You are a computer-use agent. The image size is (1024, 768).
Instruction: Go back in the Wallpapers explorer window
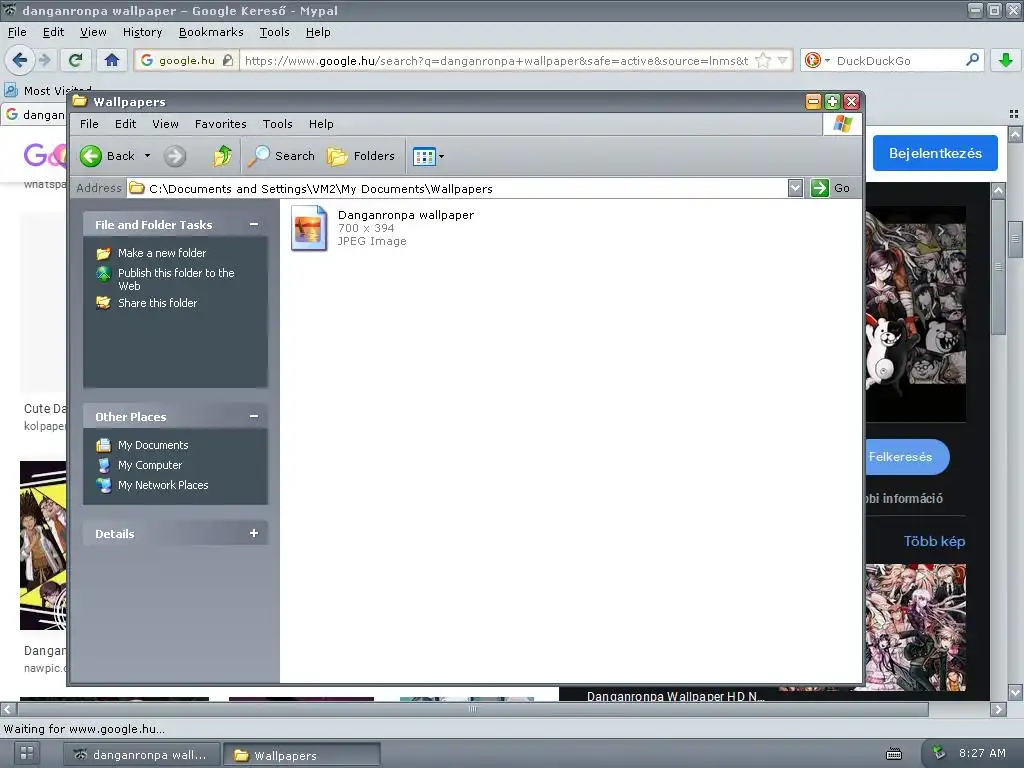(x=107, y=156)
